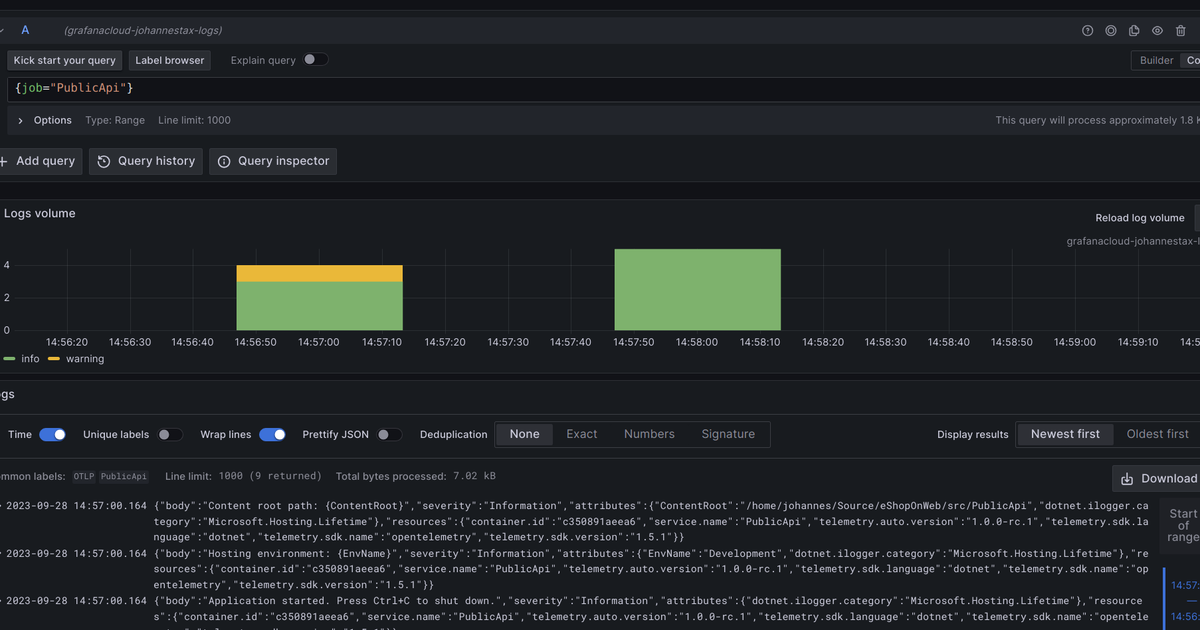Select Oldest first display order

coord(1157,434)
